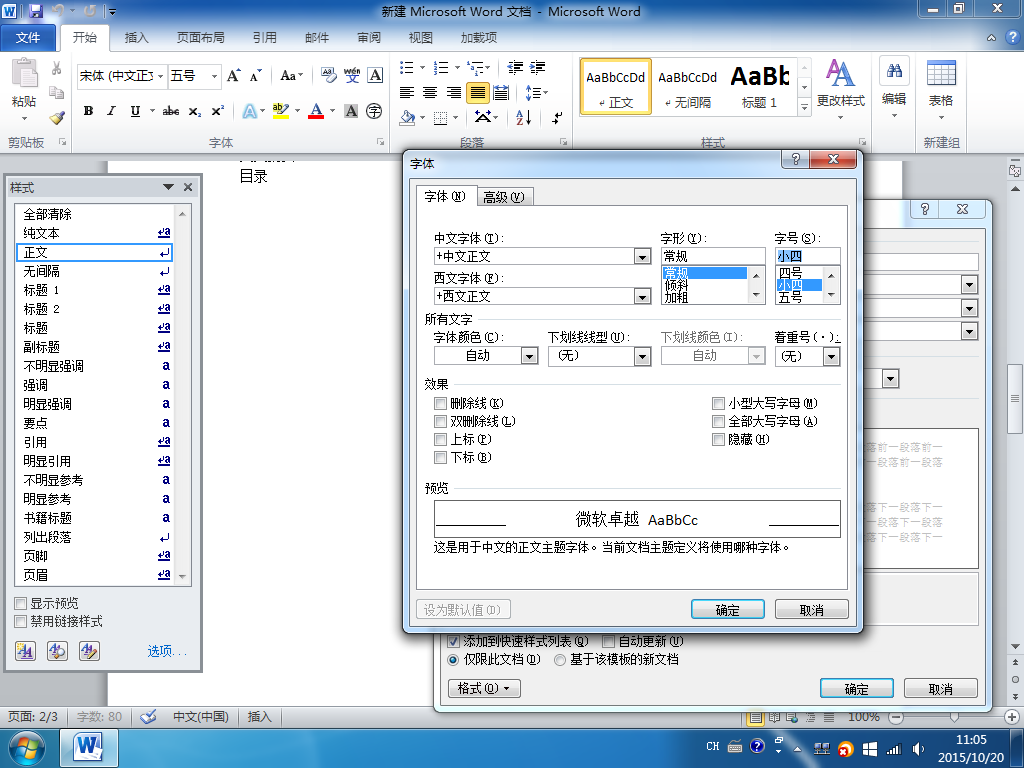Align text left in ribbon

pos(407,93)
